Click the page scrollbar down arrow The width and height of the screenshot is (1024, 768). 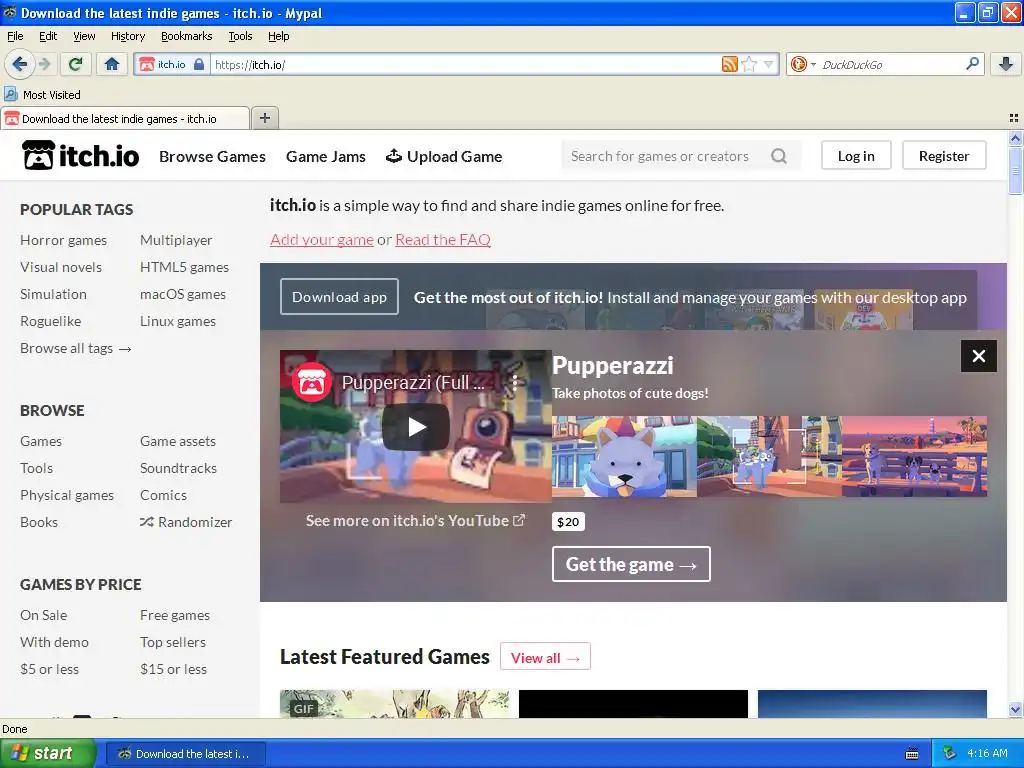point(1015,709)
